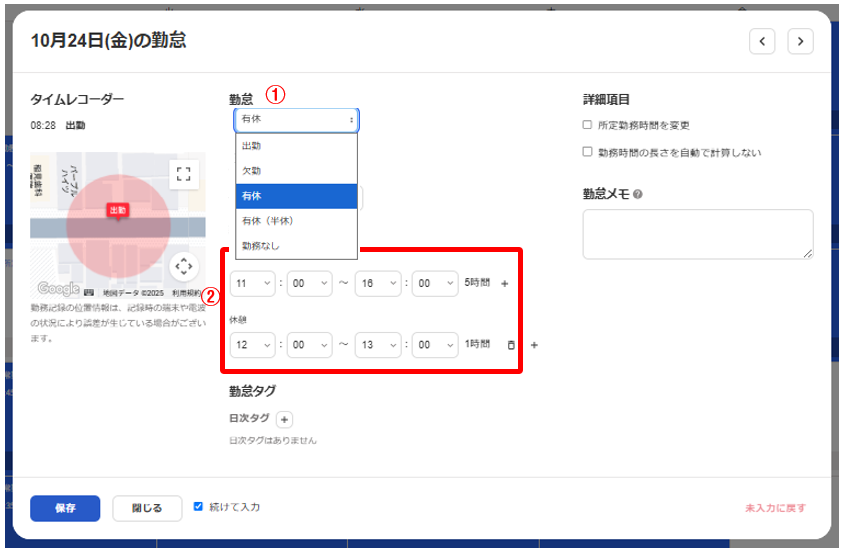Toggle fullscreen view of the map
845x556 pixels.
tap(183, 175)
